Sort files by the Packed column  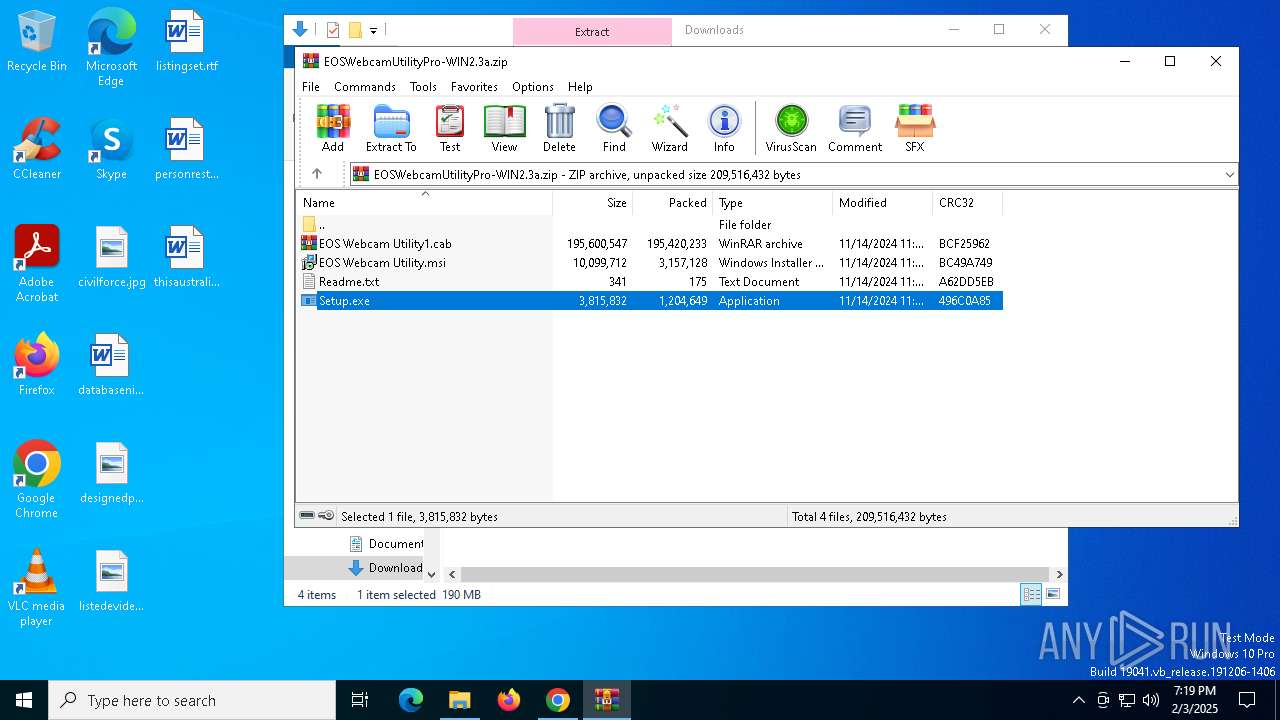pyautogui.click(x=673, y=203)
